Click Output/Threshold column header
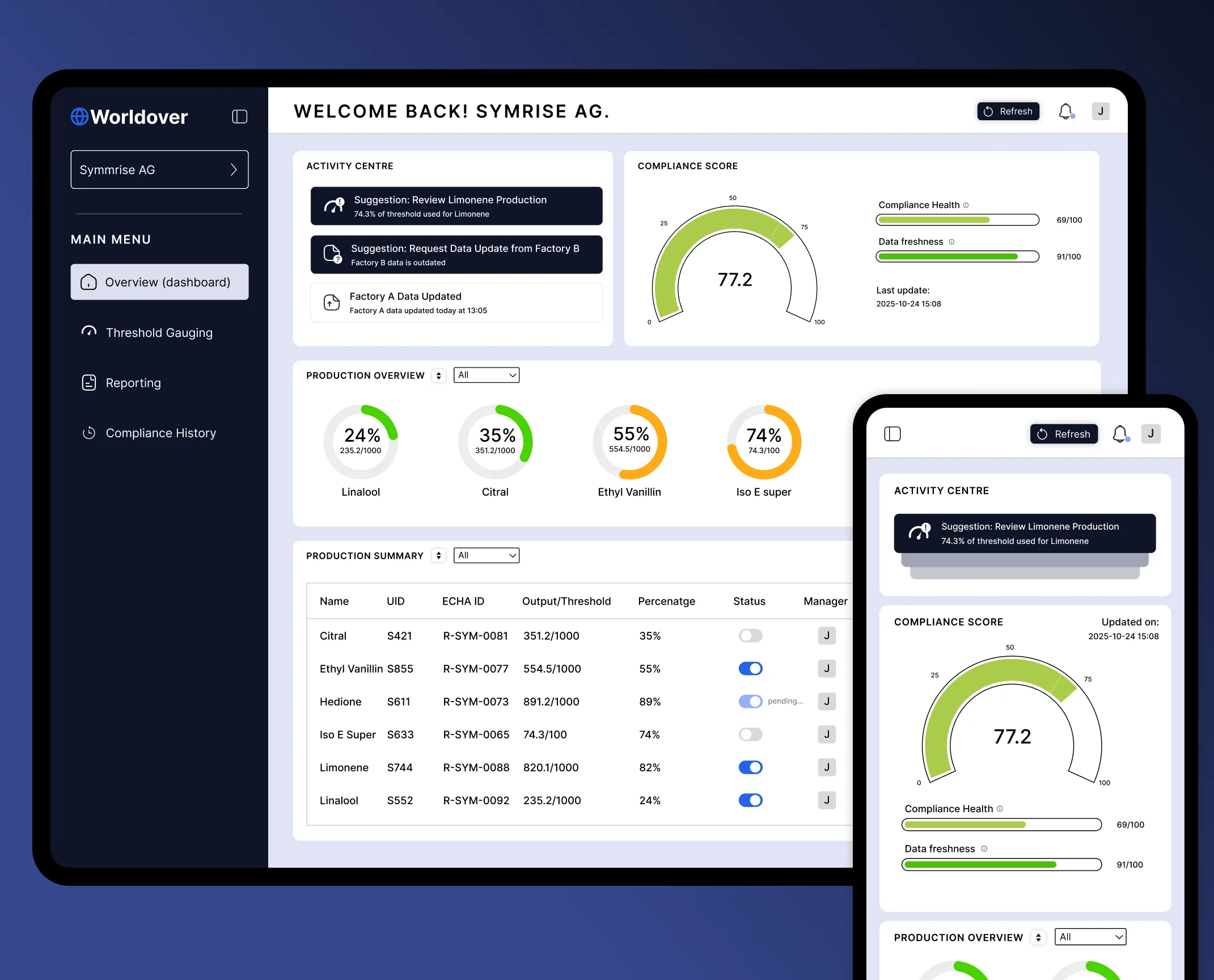This screenshot has width=1214, height=980. [566, 602]
